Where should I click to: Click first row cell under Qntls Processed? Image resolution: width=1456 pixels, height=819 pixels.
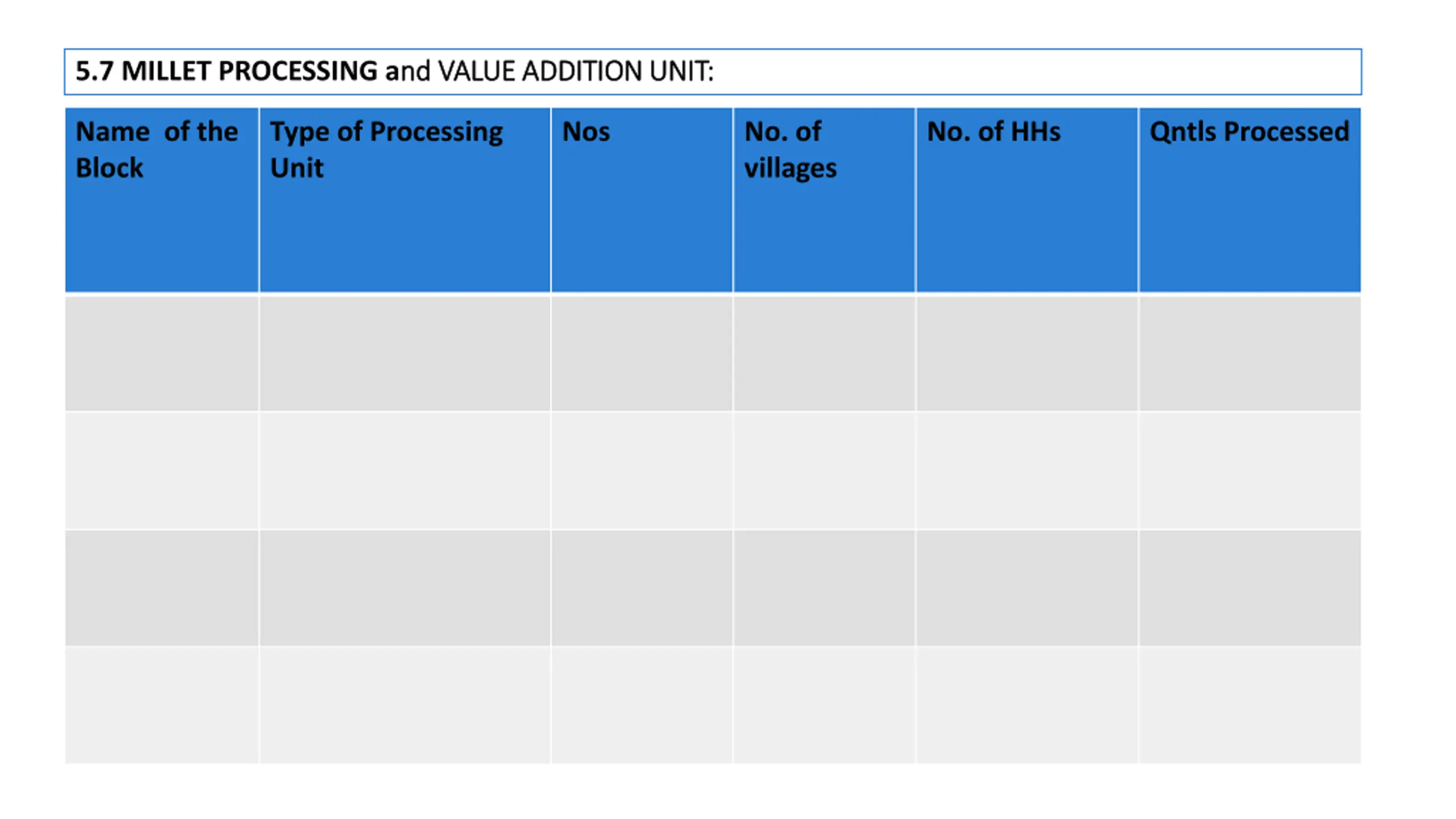(x=1250, y=353)
